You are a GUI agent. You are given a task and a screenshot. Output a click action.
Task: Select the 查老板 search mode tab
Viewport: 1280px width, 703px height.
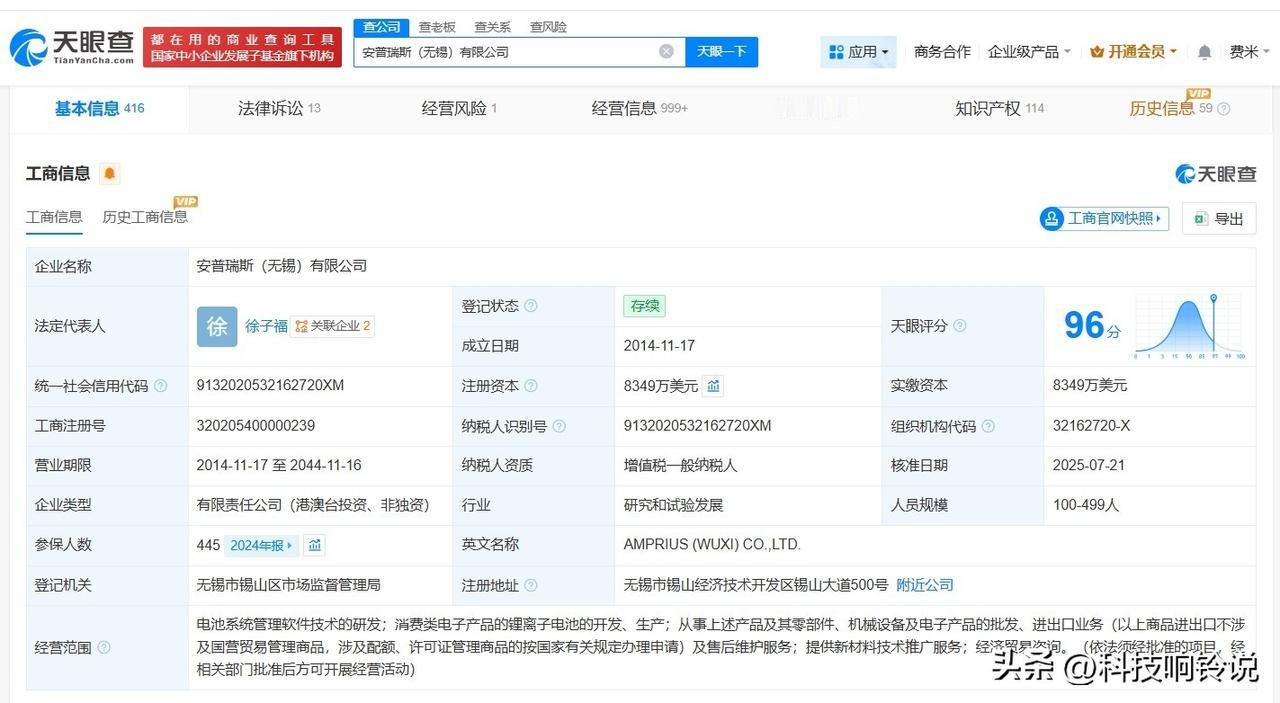[x=437, y=27]
